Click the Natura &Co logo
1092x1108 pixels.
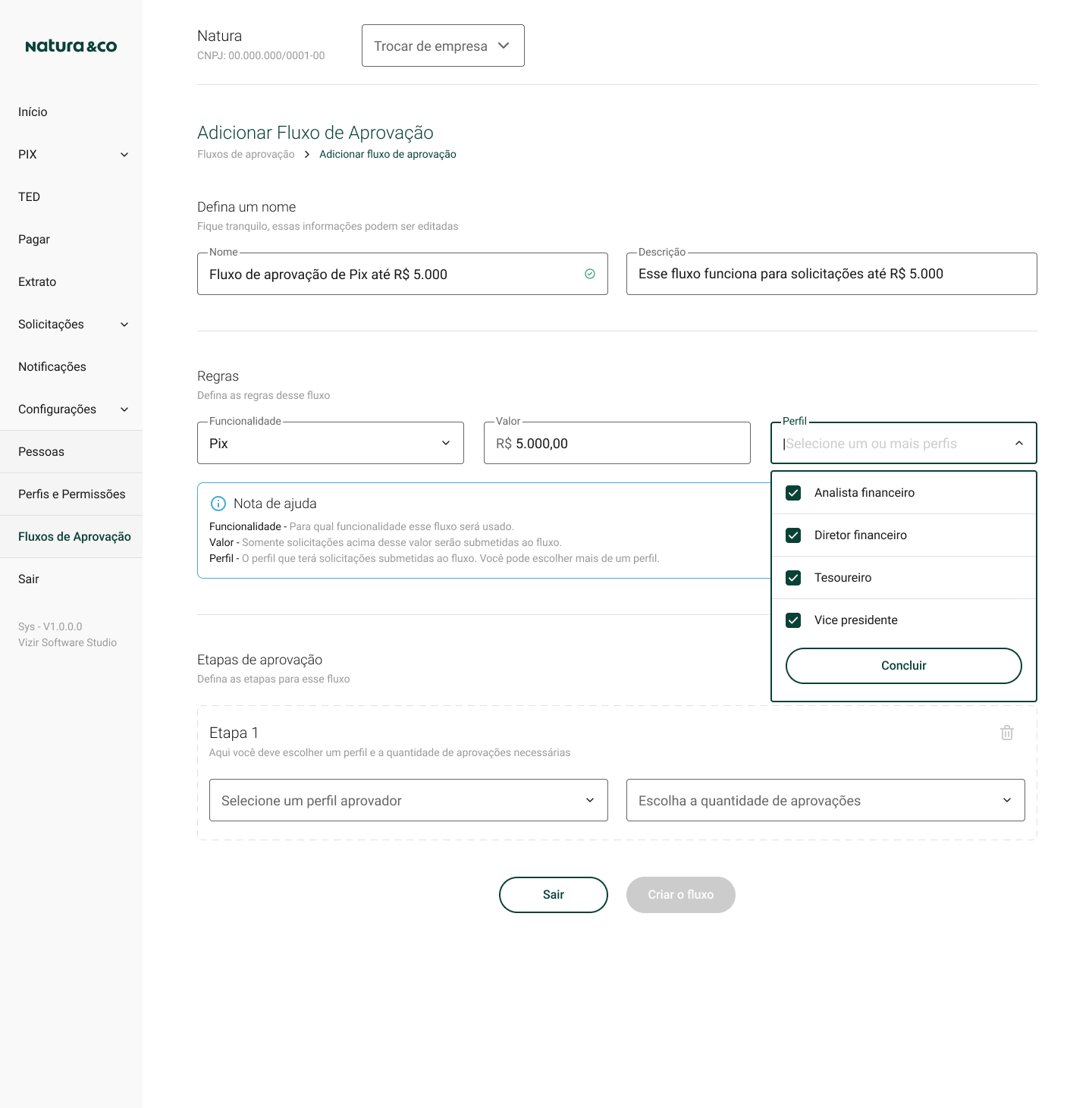[x=71, y=46]
